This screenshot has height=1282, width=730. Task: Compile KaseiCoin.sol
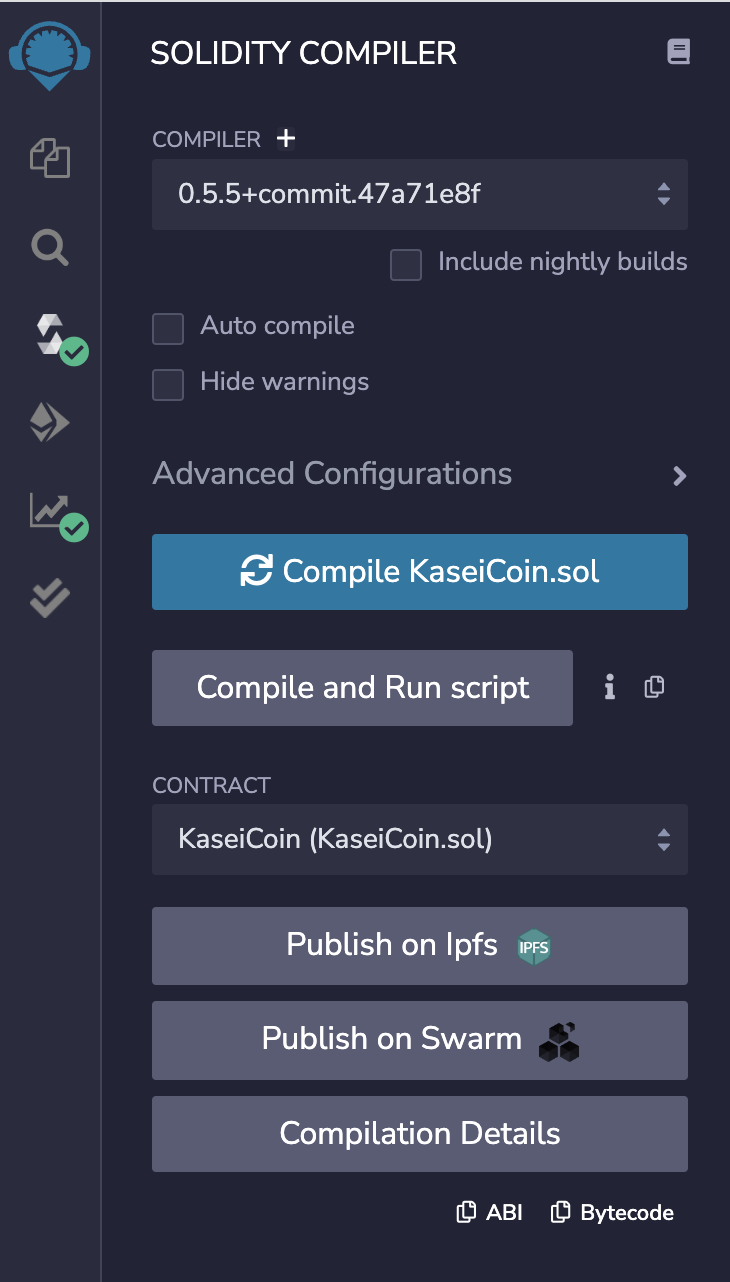click(419, 571)
